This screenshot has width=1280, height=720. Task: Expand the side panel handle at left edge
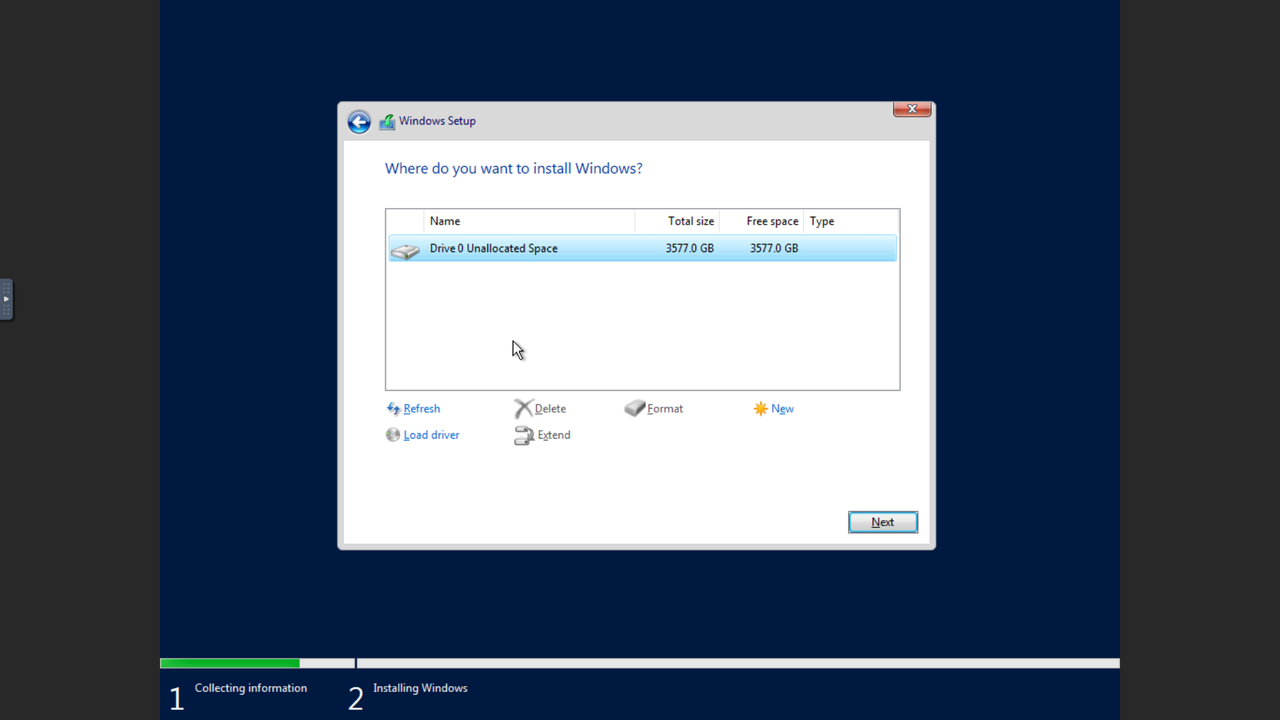point(6,299)
